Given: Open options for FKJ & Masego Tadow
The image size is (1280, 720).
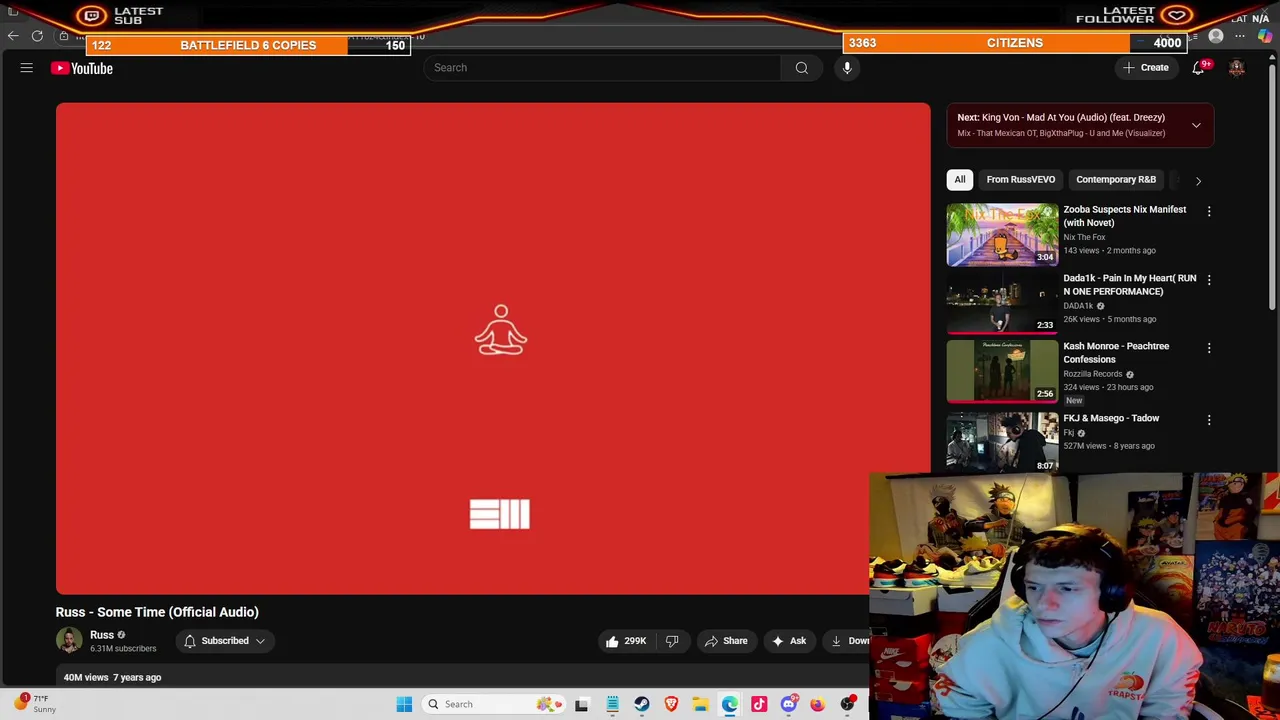Looking at the screenshot, I should [1209, 420].
